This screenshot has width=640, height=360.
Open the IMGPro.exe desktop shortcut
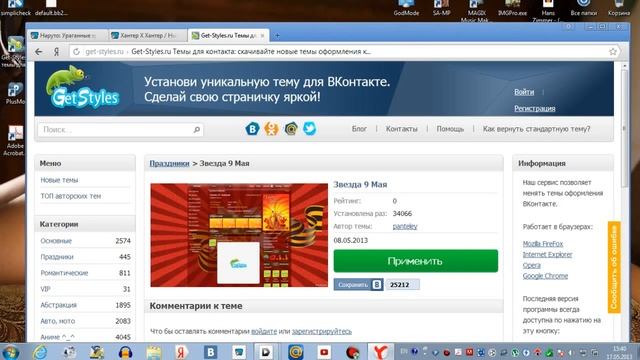pos(512,8)
